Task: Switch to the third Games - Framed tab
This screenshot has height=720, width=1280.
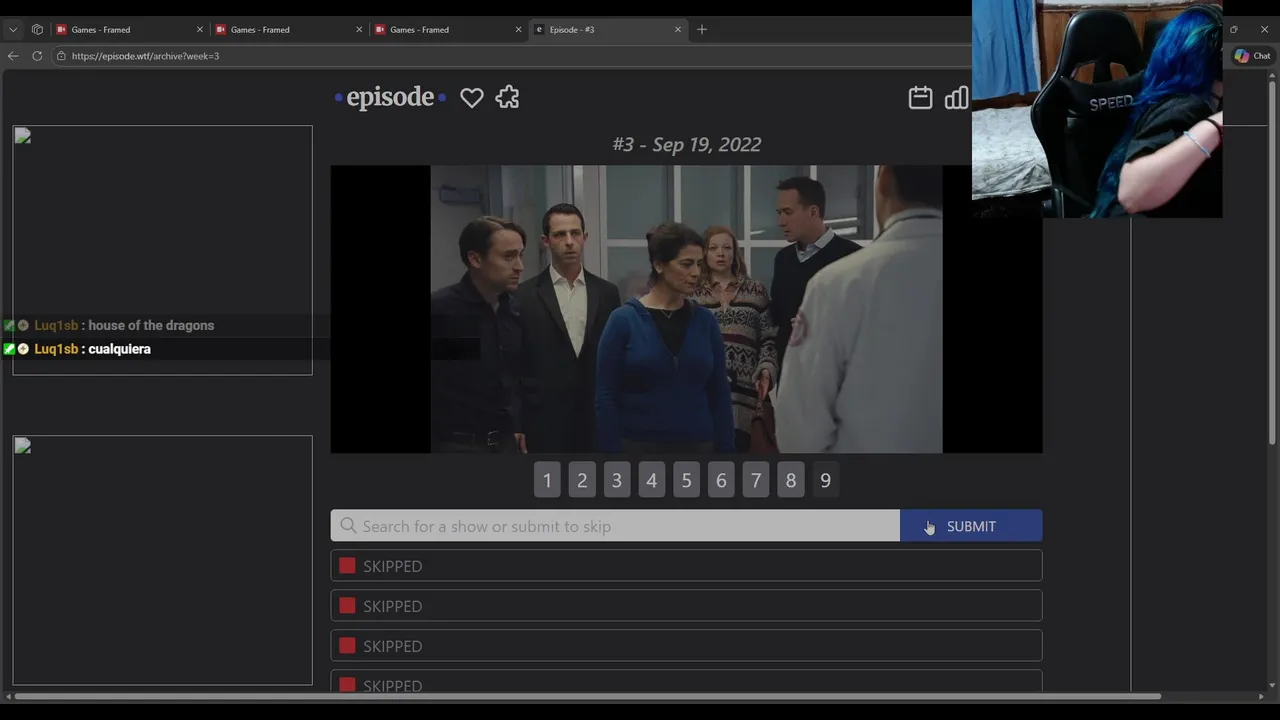Action: pos(448,29)
